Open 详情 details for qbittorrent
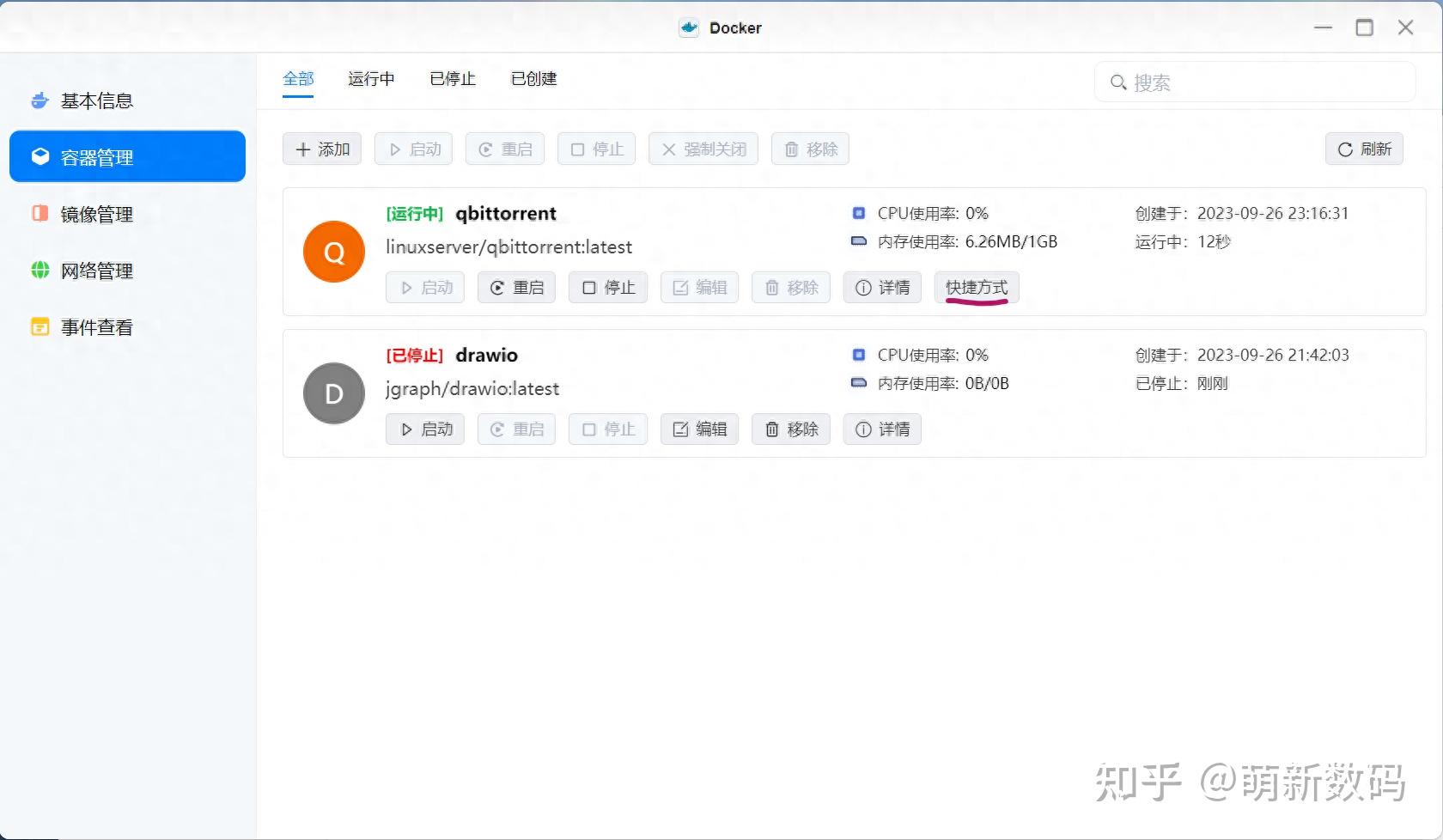Screen dimensions: 1443x840 pyautogui.click(x=881, y=287)
